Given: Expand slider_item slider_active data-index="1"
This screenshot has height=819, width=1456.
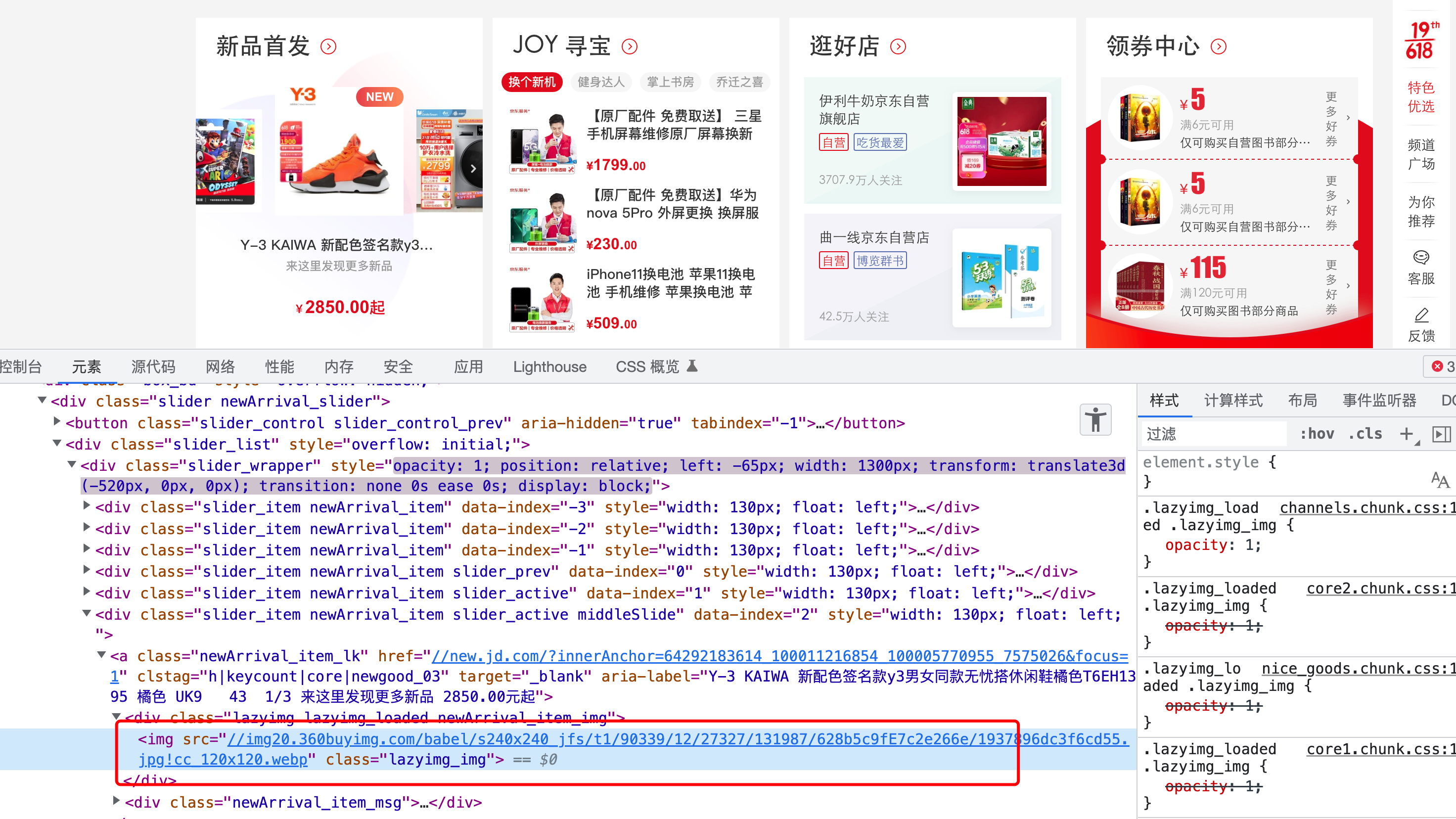Looking at the screenshot, I should tap(87, 592).
